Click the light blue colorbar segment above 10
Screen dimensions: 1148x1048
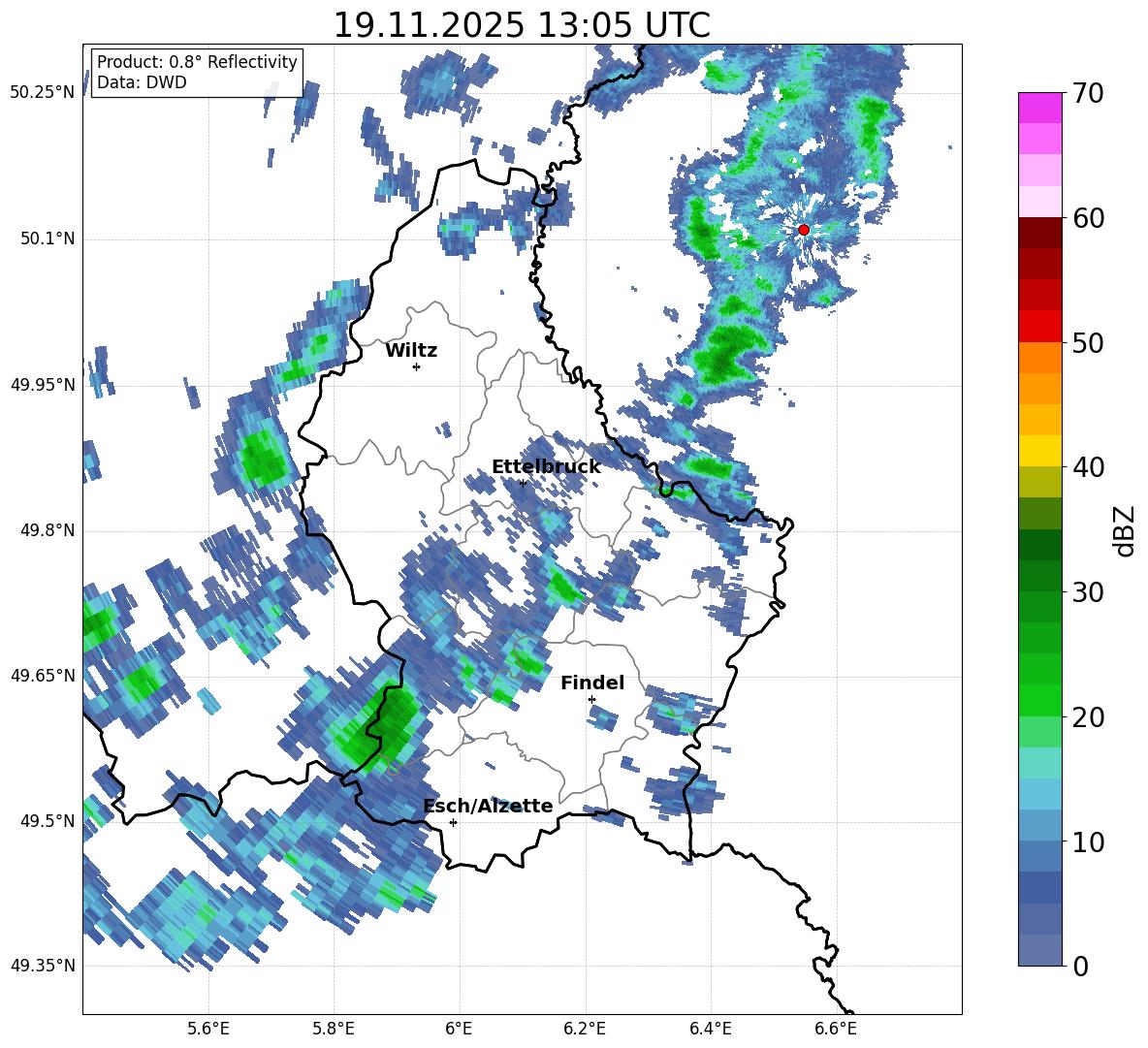[x=1039, y=794]
